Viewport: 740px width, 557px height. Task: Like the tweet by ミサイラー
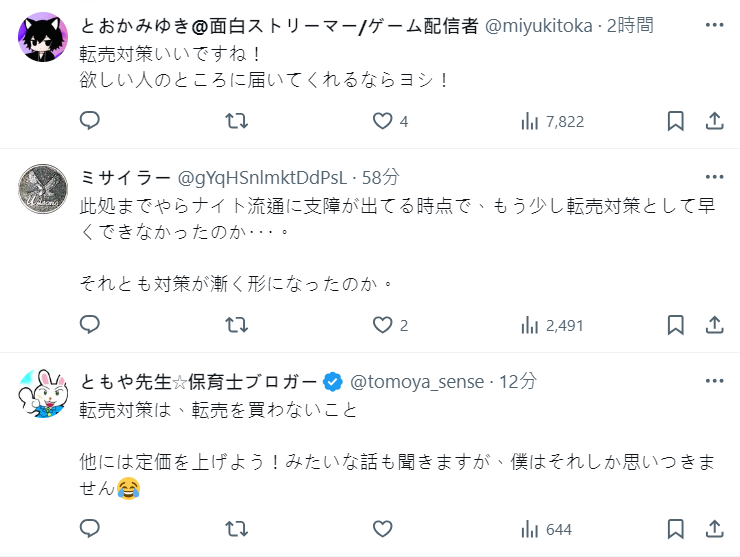click(x=382, y=325)
